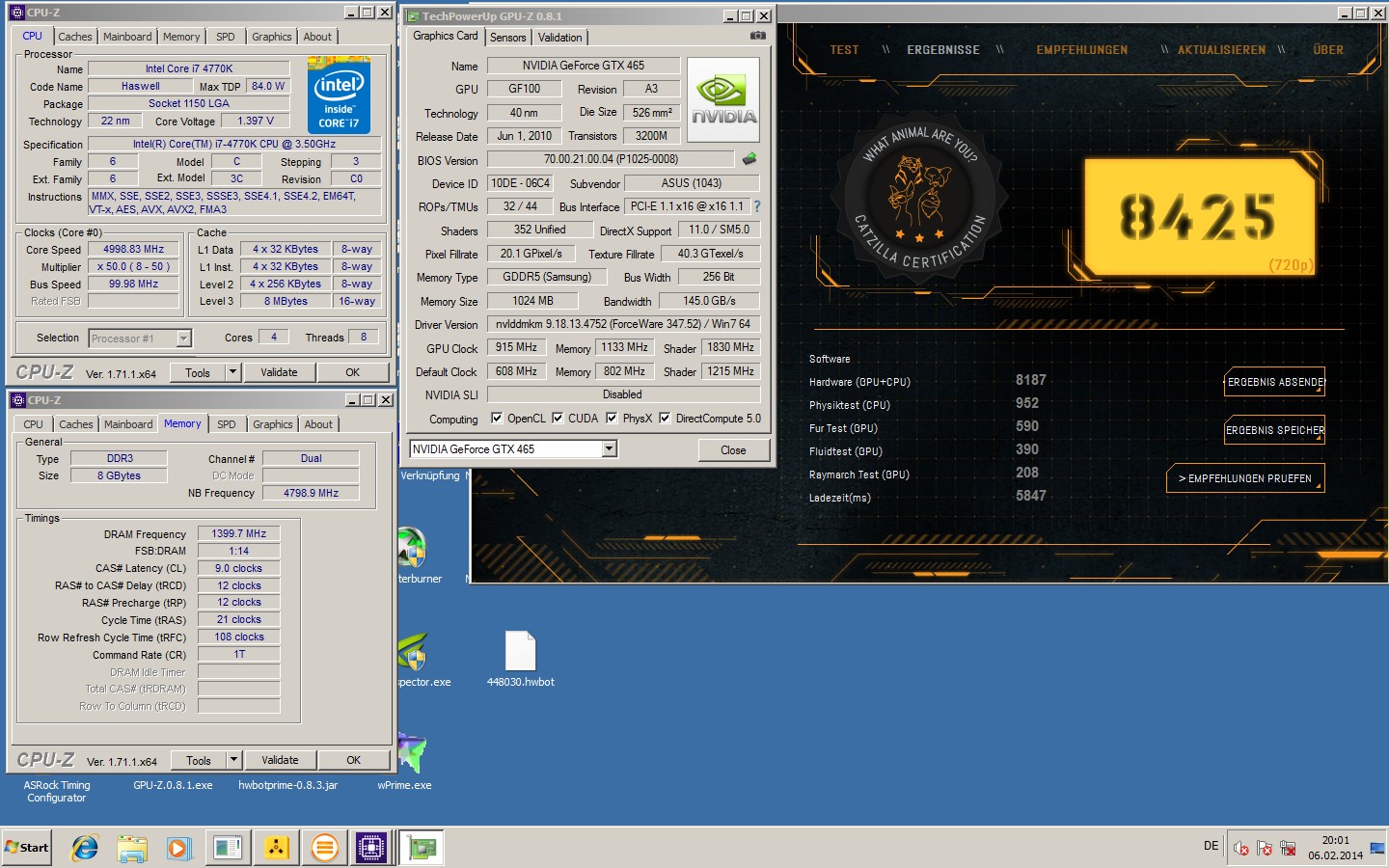Image resolution: width=1389 pixels, height=868 pixels.
Task: Click the orange circle taskbar icon
Action: coord(325,848)
